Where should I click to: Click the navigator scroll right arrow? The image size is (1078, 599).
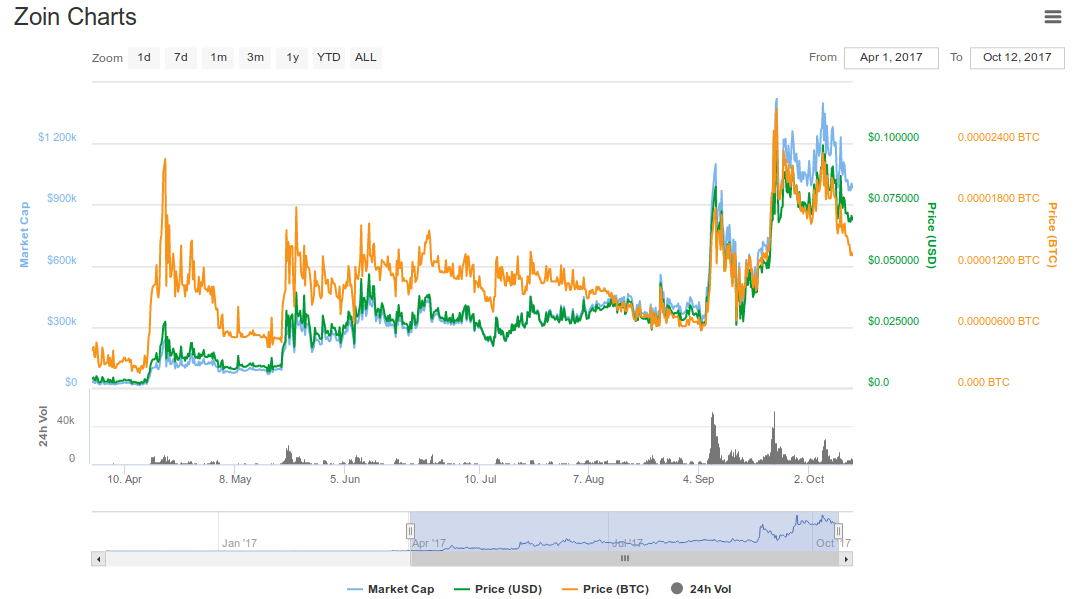pos(846,559)
